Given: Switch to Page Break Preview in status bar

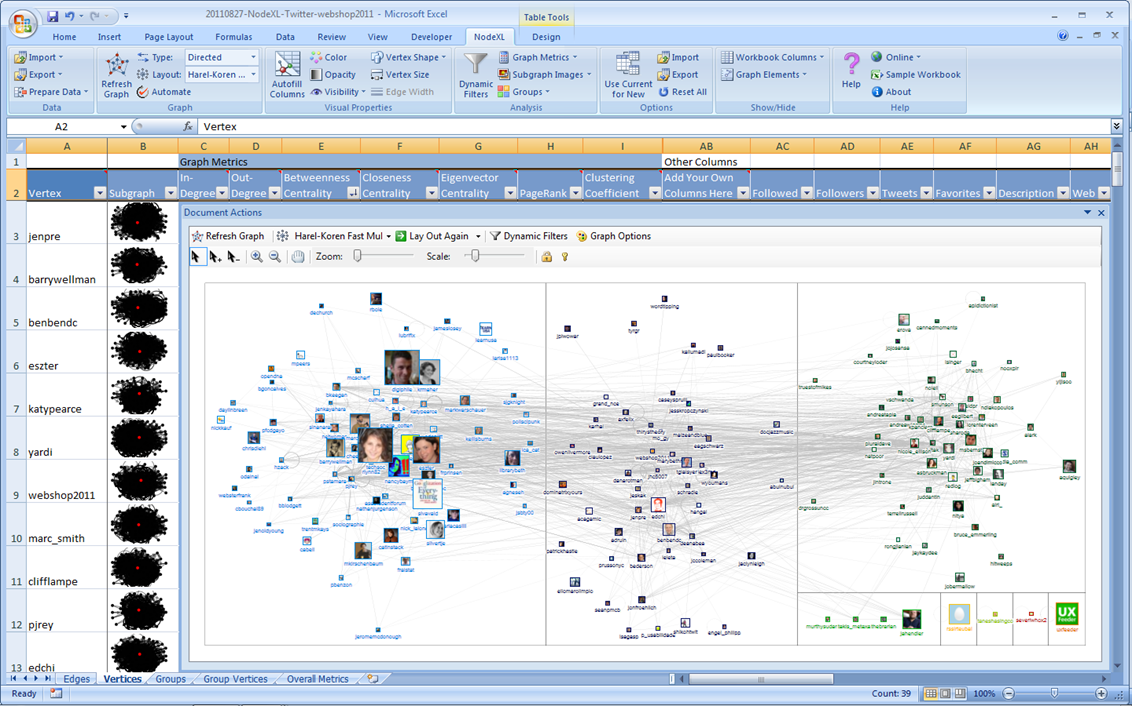Looking at the screenshot, I should tap(962, 694).
